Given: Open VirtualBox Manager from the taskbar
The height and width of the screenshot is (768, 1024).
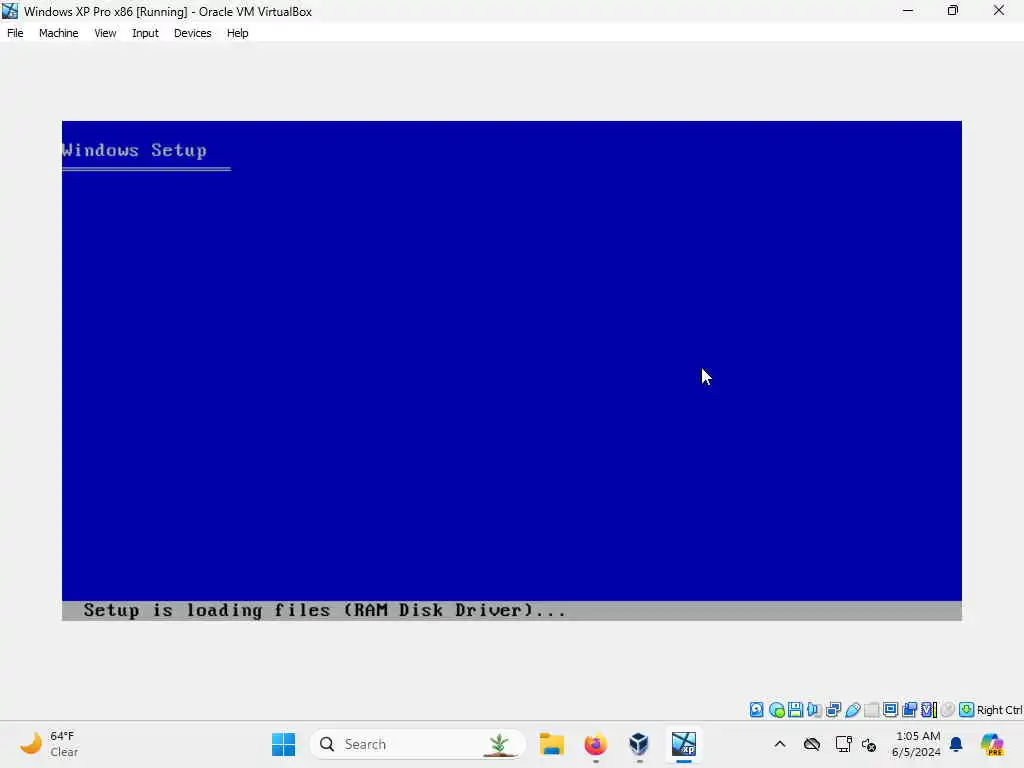Looking at the screenshot, I should tap(639, 744).
